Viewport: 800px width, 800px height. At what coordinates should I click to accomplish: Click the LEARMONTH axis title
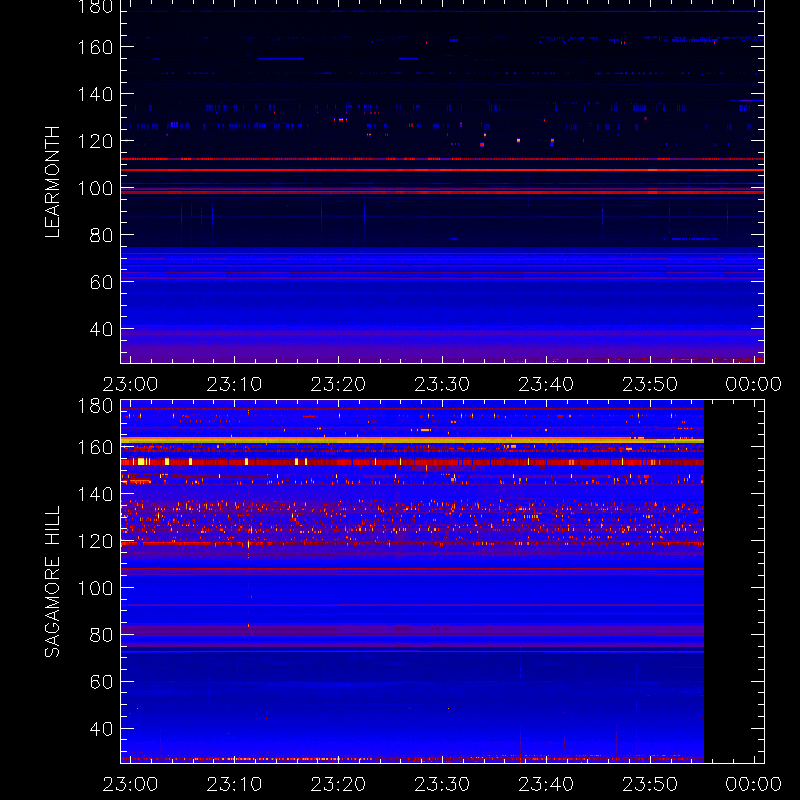[52, 182]
